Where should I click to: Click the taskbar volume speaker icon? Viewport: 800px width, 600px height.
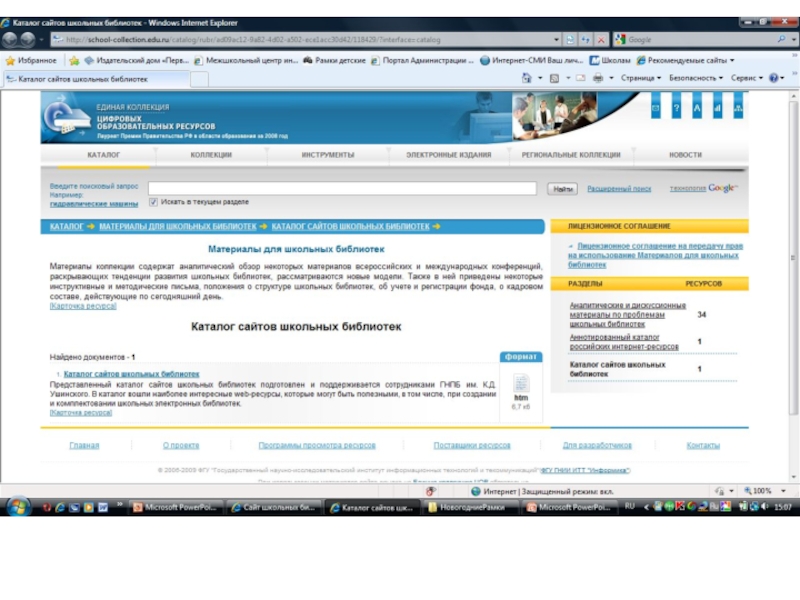pos(764,507)
